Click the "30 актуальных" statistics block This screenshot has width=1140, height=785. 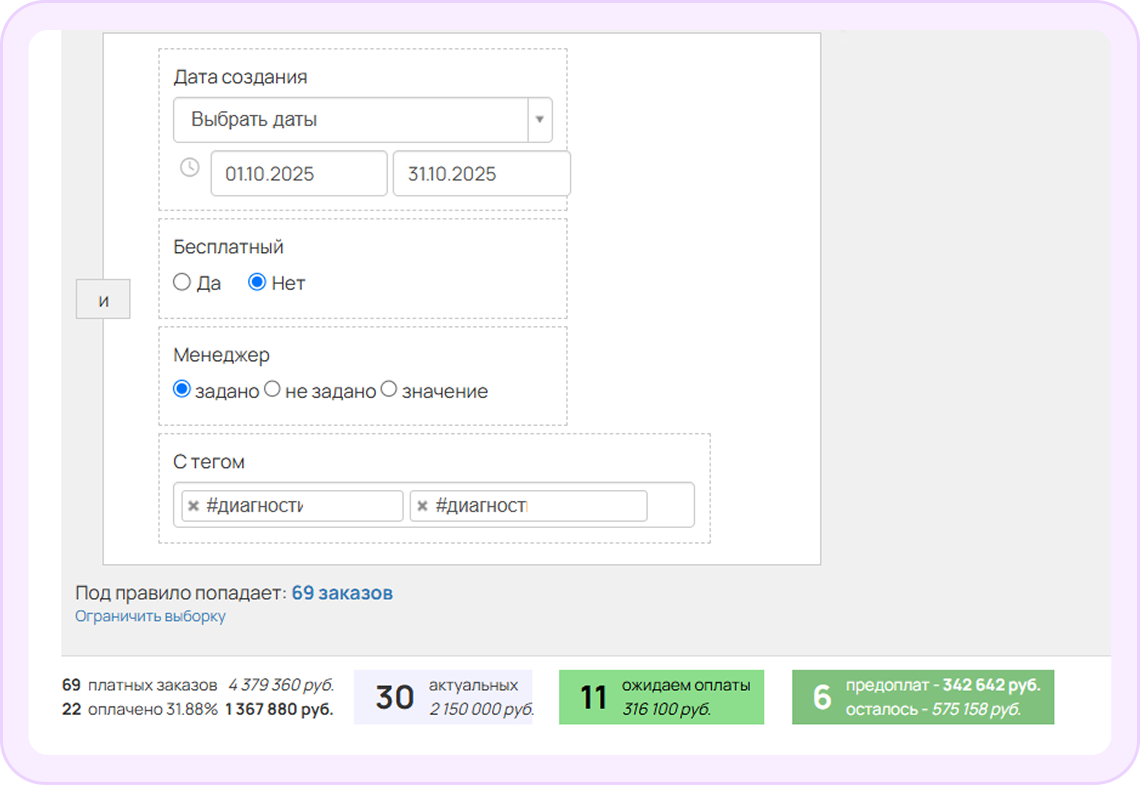[443, 697]
